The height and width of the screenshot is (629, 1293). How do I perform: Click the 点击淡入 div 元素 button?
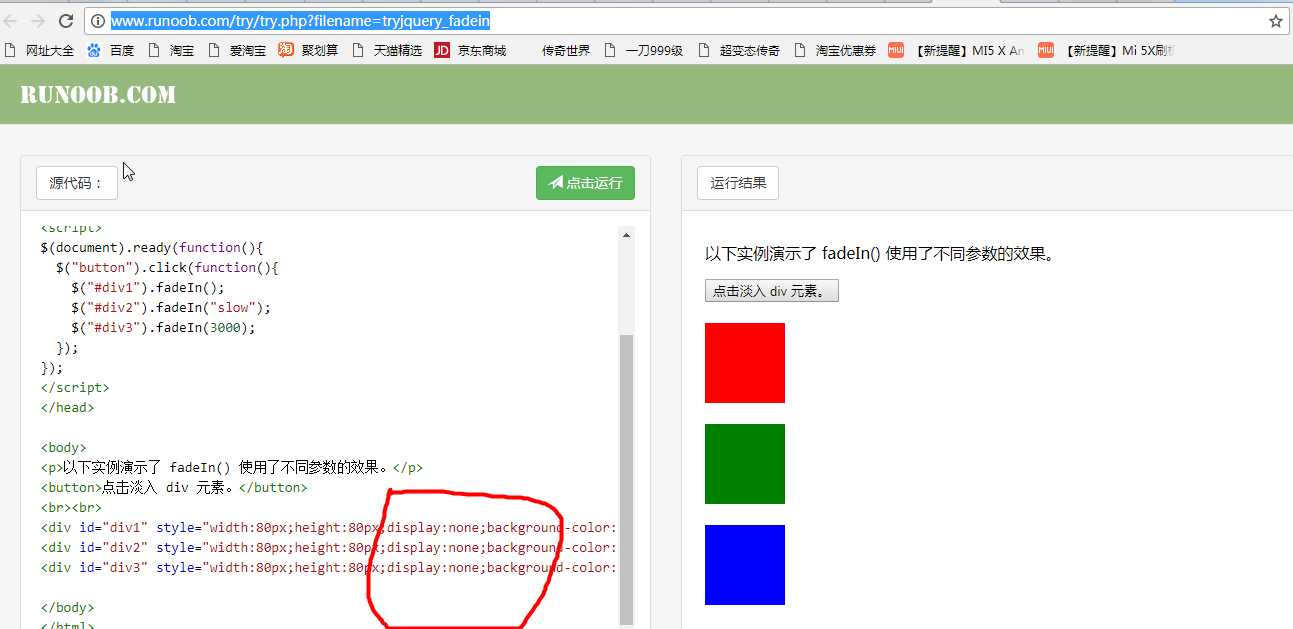[772, 291]
